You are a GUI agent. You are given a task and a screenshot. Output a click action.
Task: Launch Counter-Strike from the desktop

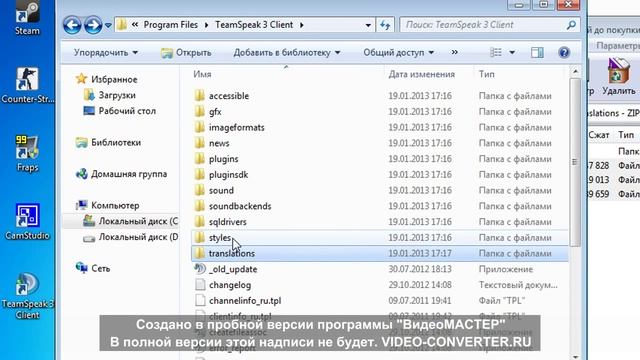(27, 85)
